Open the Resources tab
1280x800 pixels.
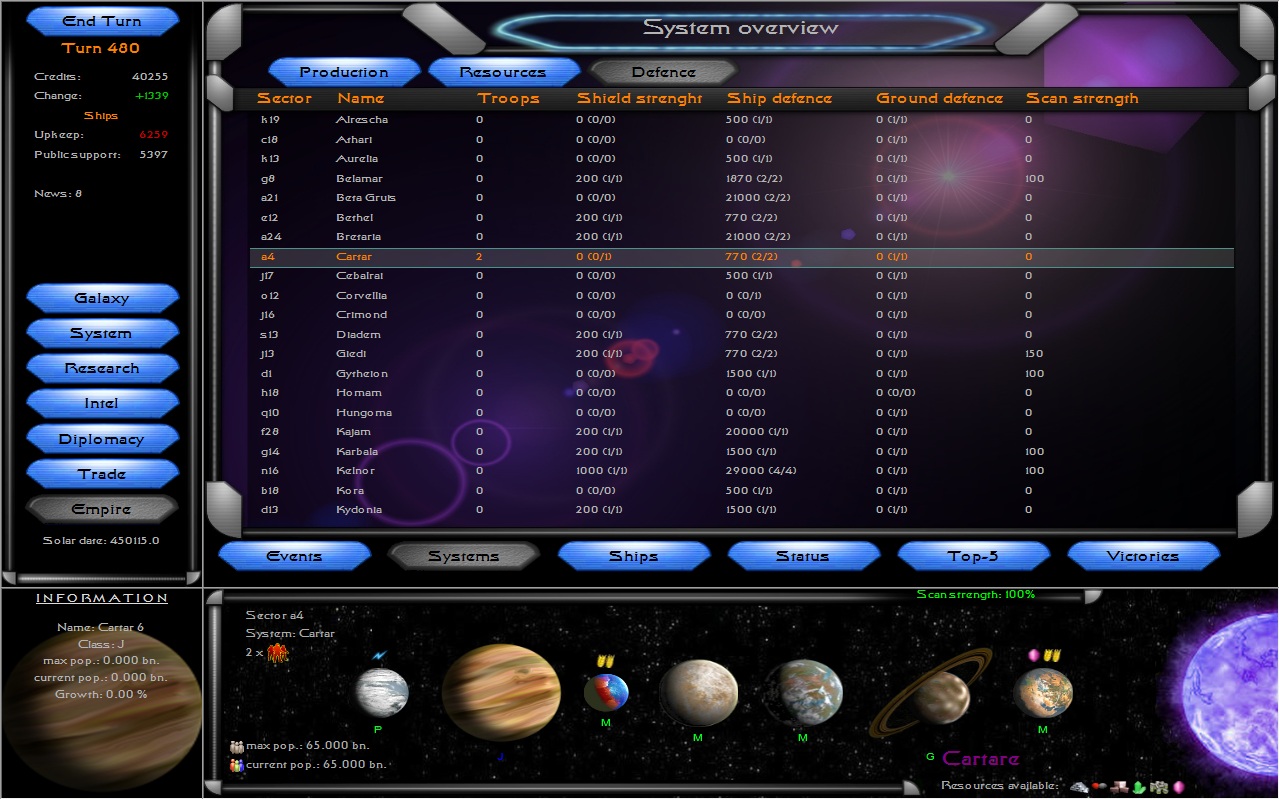(503, 72)
